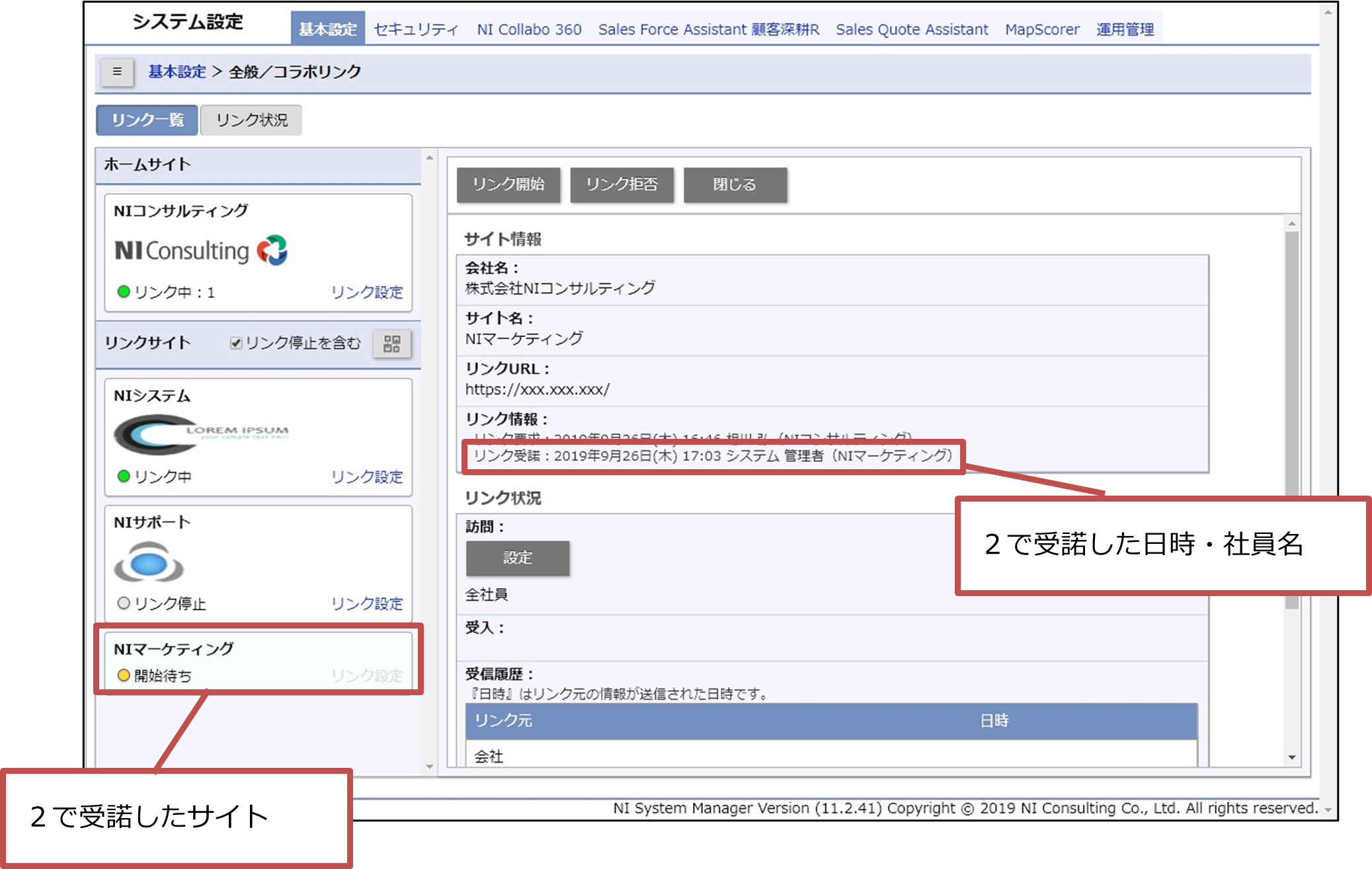Open Sales Quote Assistant tab
This screenshot has height=869, width=1372.
pyautogui.click(x=912, y=29)
